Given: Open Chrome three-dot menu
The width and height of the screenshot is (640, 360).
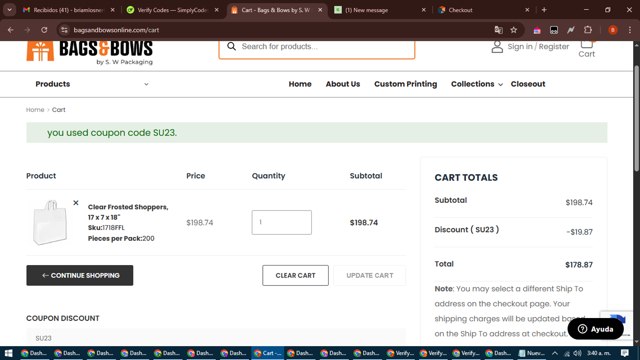Looking at the screenshot, I should click(630, 30).
